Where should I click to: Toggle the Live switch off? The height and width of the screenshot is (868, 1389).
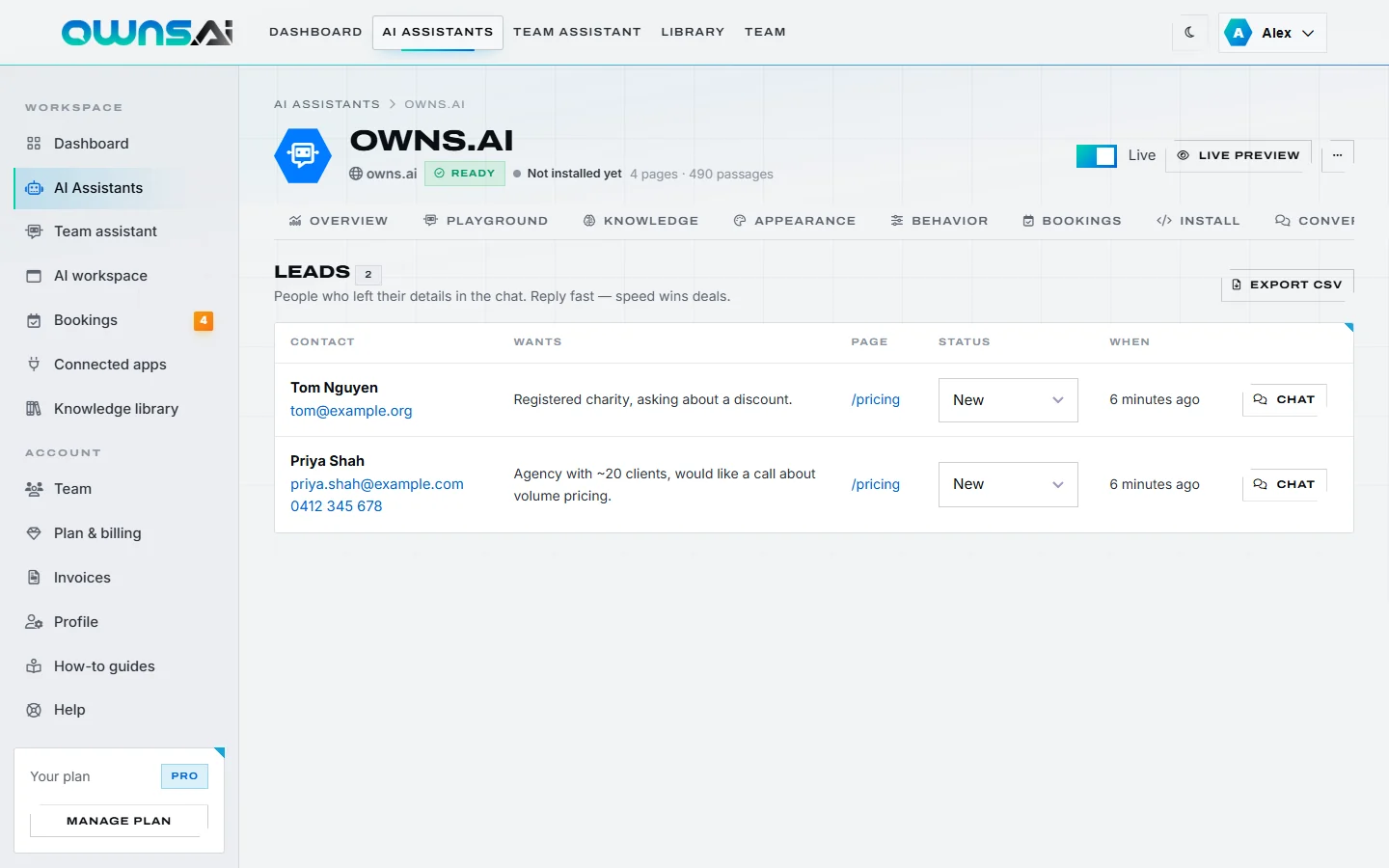click(x=1097, y=155)
